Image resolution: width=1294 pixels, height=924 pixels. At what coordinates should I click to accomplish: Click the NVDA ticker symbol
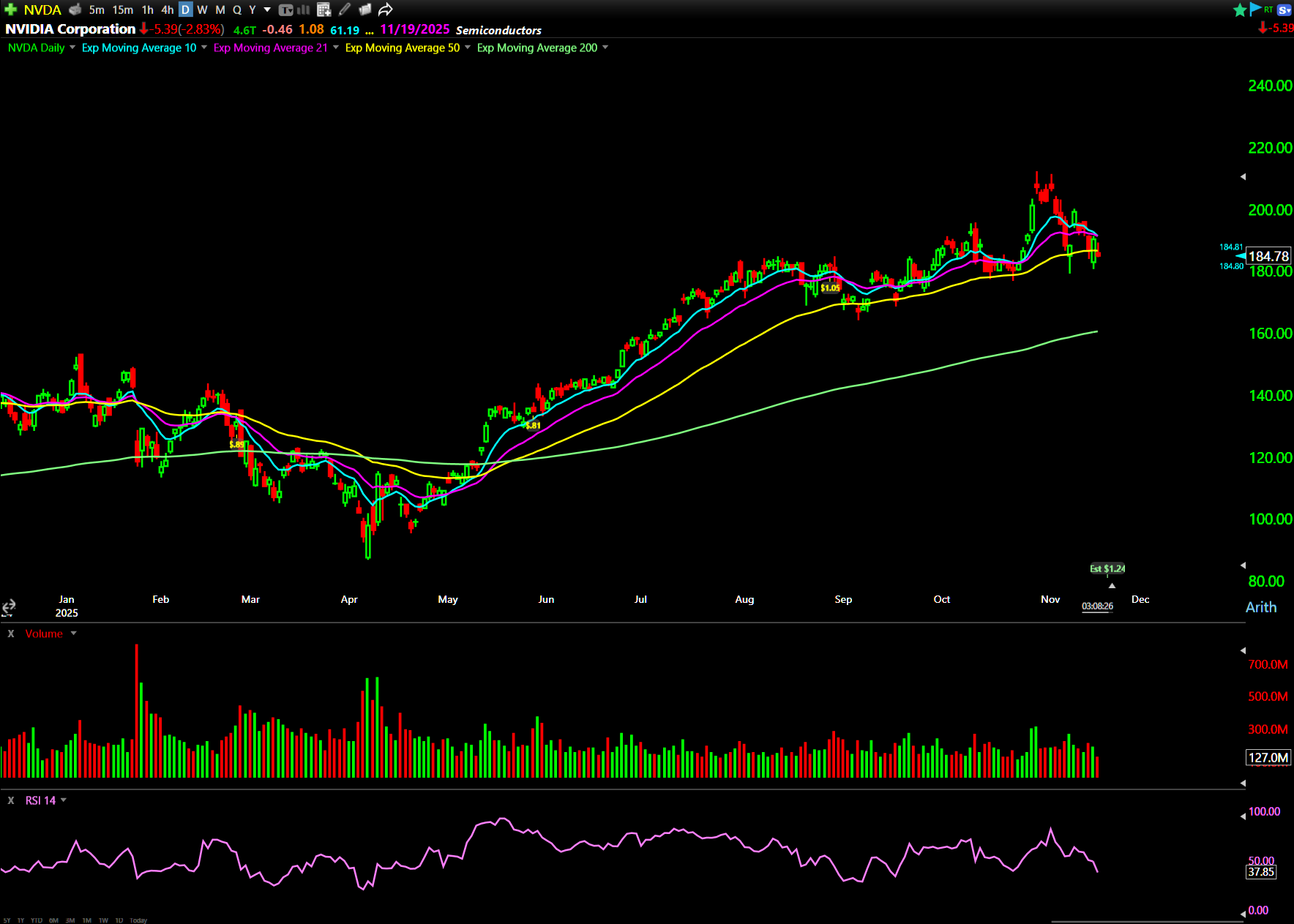tap(42, 10)
